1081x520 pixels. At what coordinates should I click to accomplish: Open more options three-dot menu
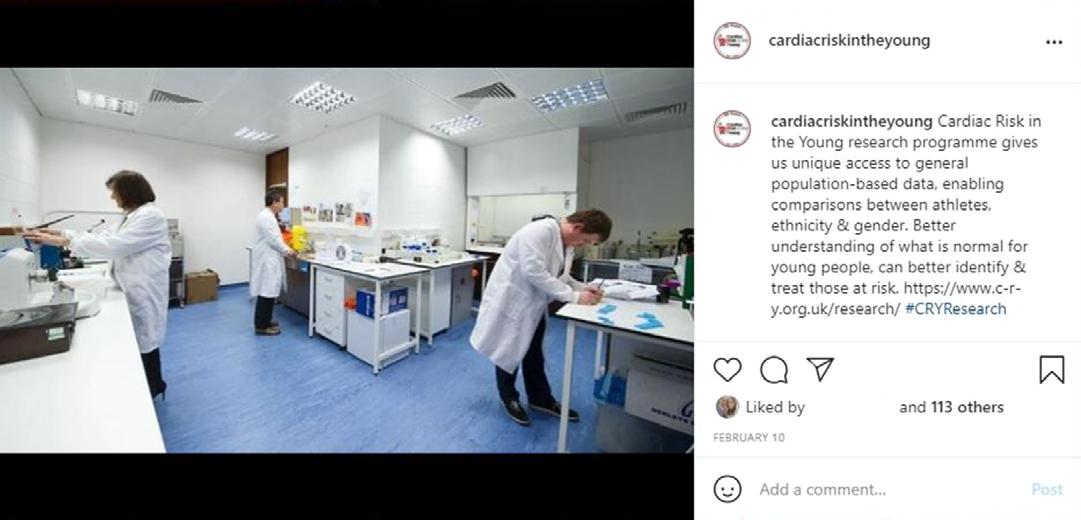[1053, 41]
